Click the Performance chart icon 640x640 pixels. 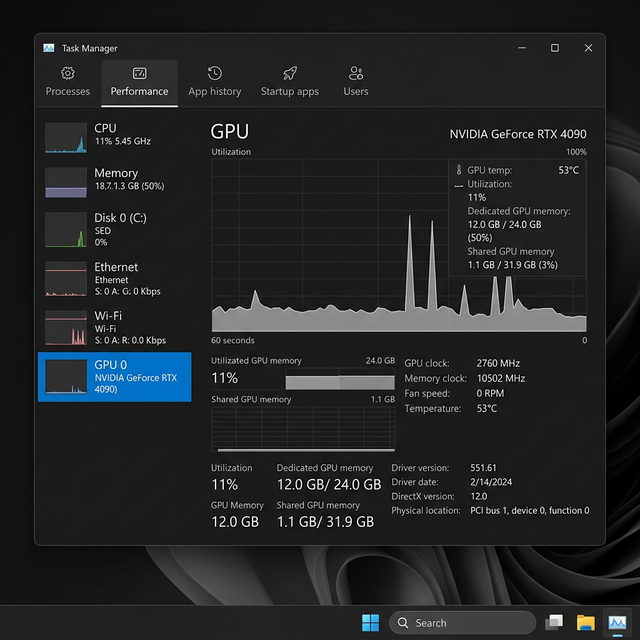point(140,73)
